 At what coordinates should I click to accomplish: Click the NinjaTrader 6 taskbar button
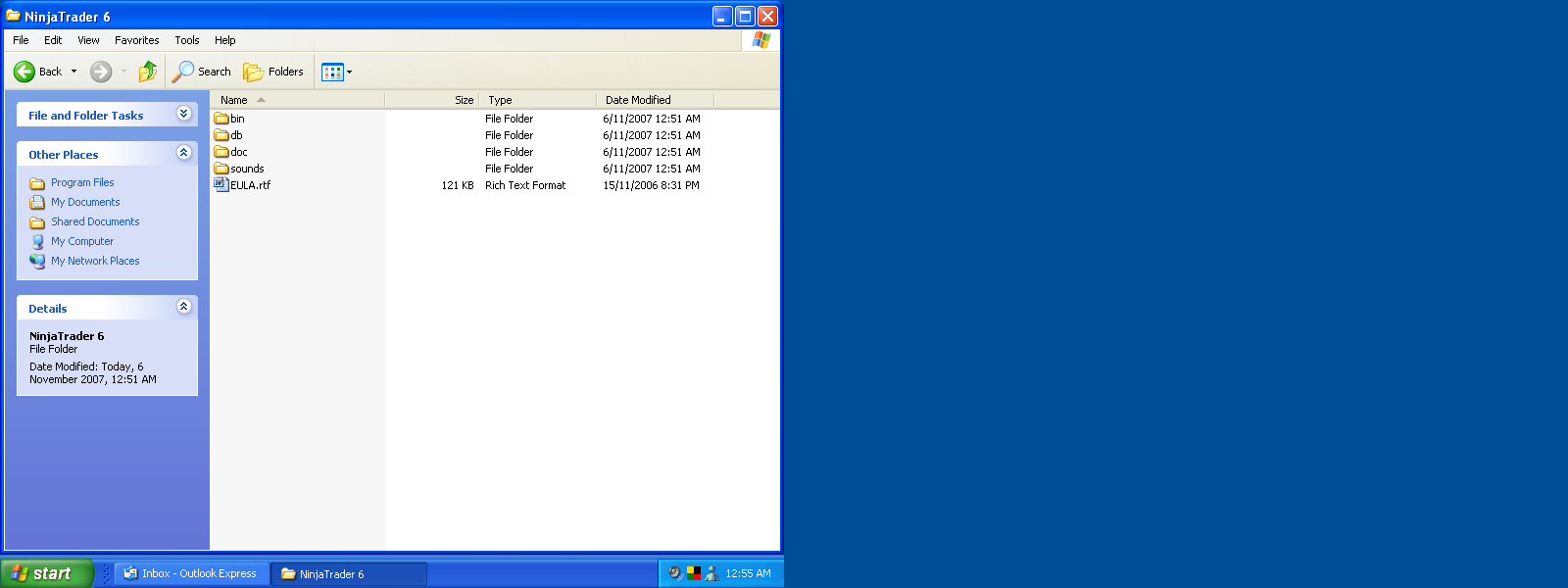pos(350,573)
